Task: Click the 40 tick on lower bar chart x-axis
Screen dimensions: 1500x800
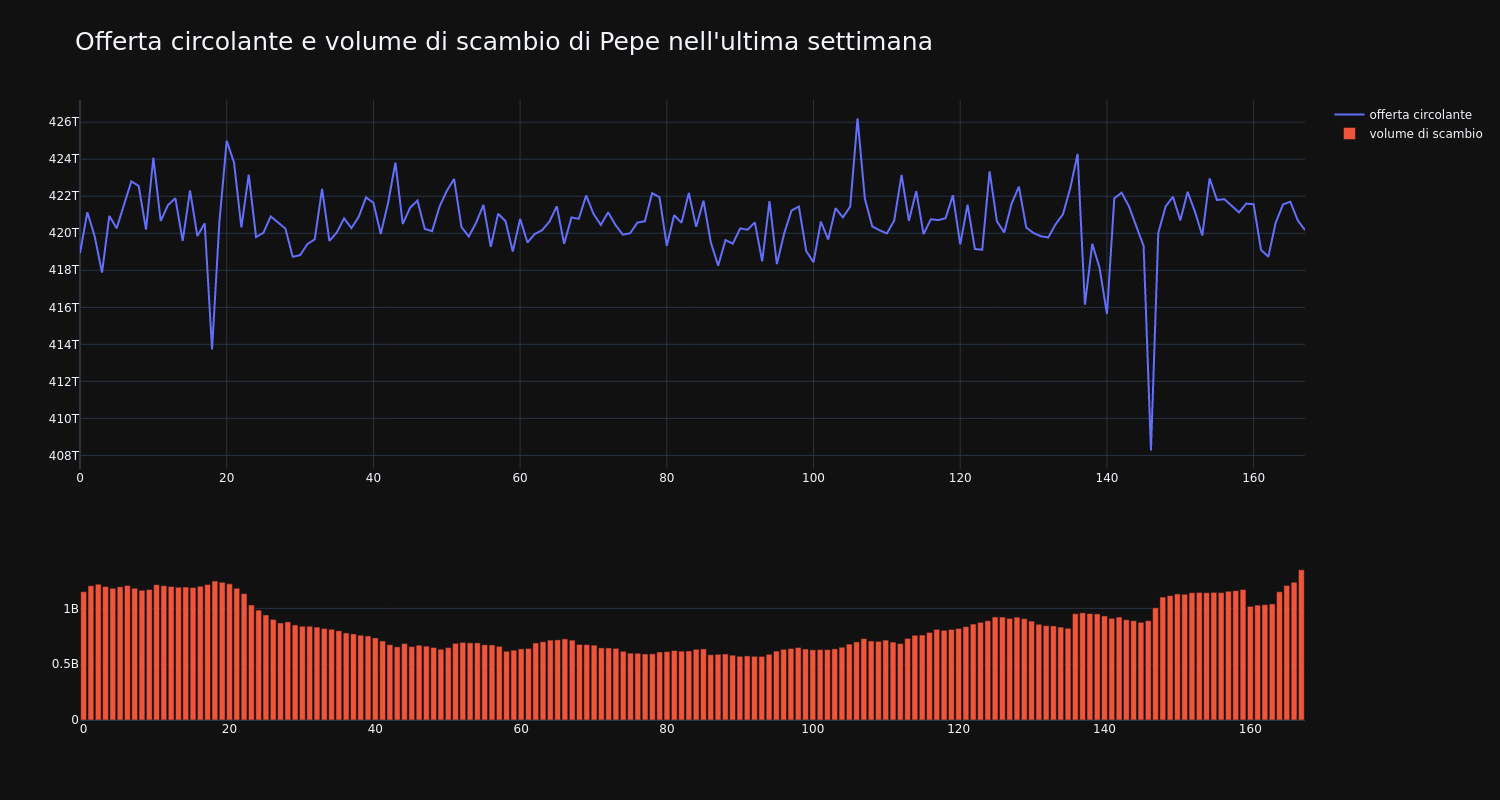Action: (375, 729)
